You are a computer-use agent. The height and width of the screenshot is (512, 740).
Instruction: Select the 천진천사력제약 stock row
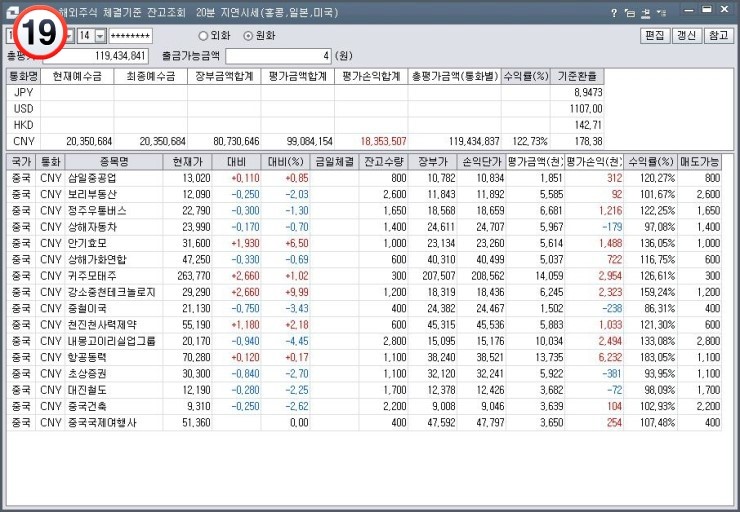[x=364, y=325]
